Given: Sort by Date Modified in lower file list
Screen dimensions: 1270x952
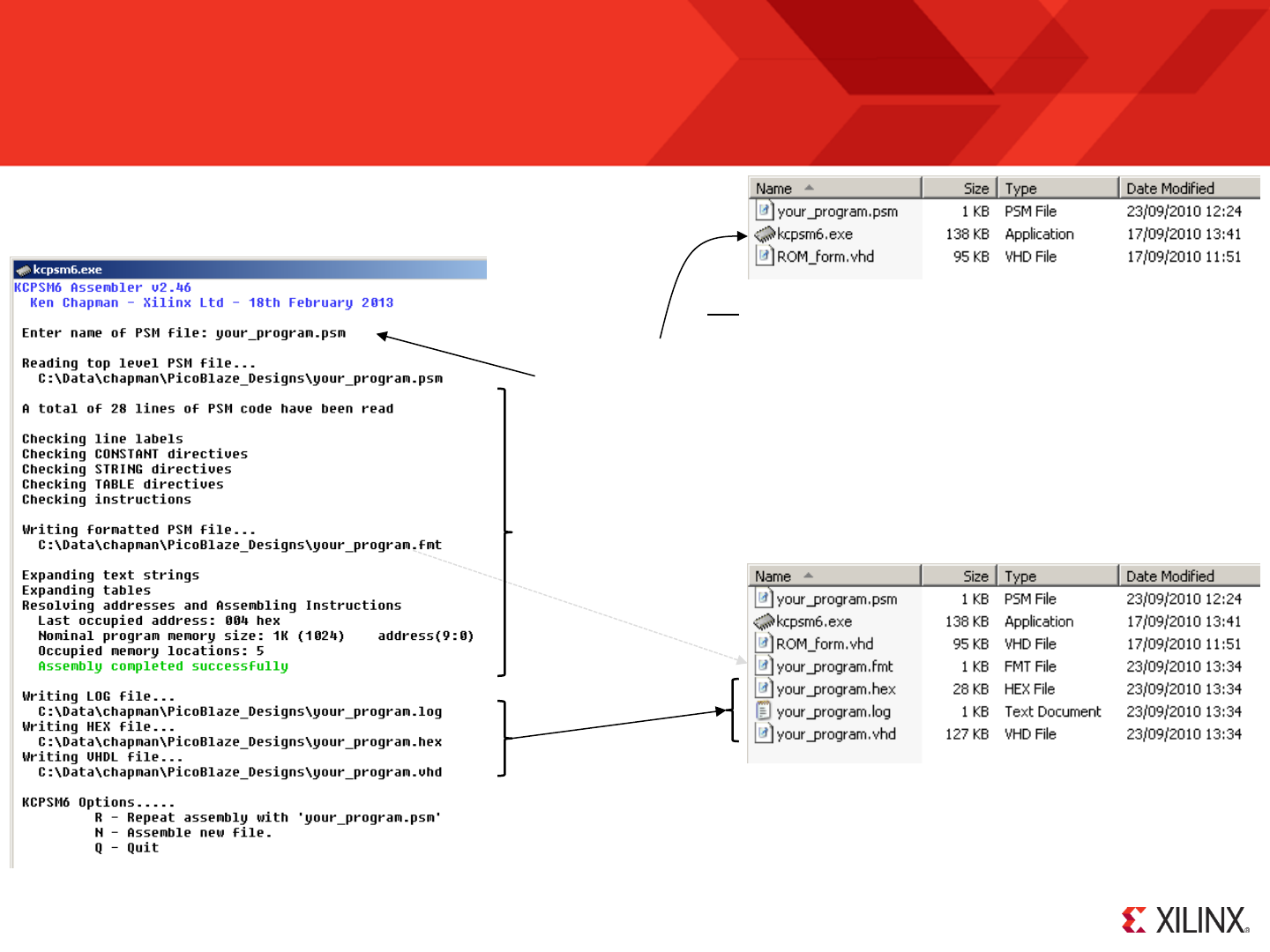Looking at the screenshot, I should (1190, 576).
